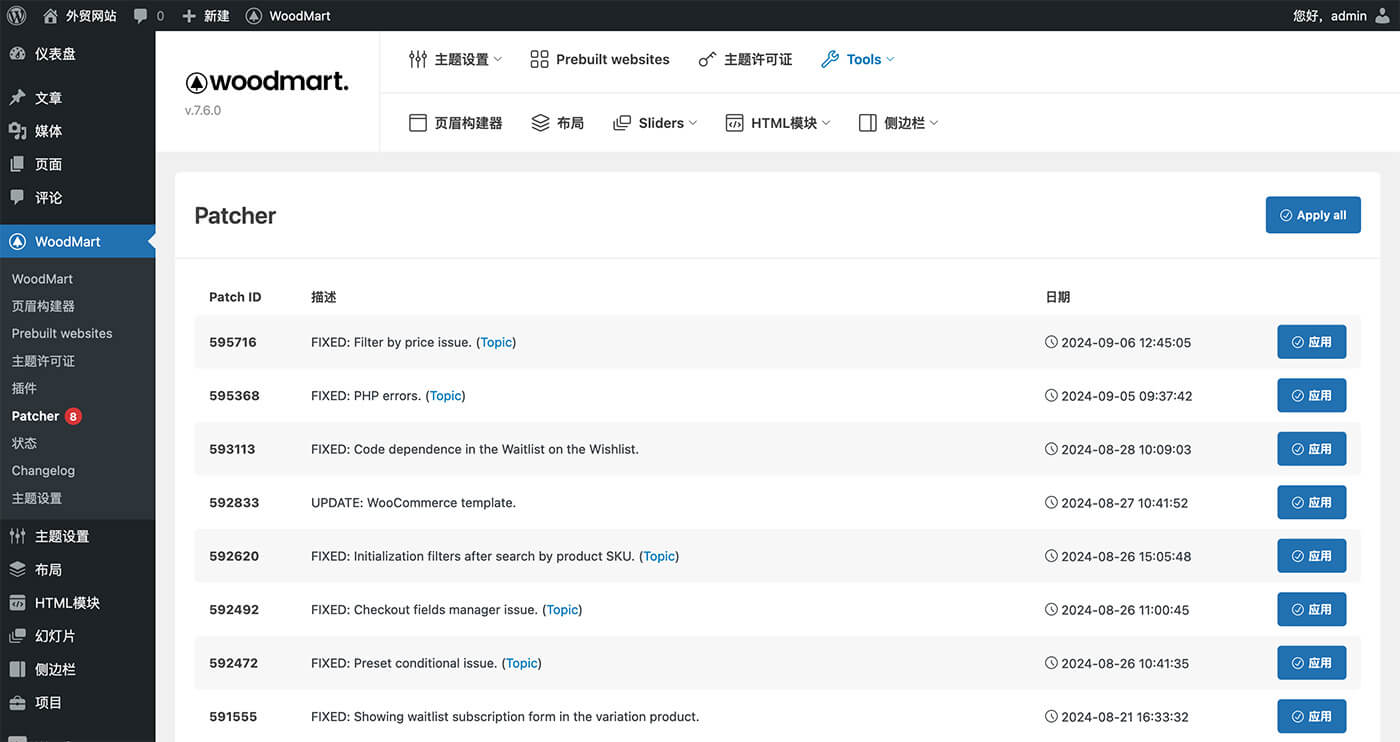This screenshot has width=1400, height=742.
Task: Open 主题设置 sidebar menu with sliders icon
Action: (77, 536)
